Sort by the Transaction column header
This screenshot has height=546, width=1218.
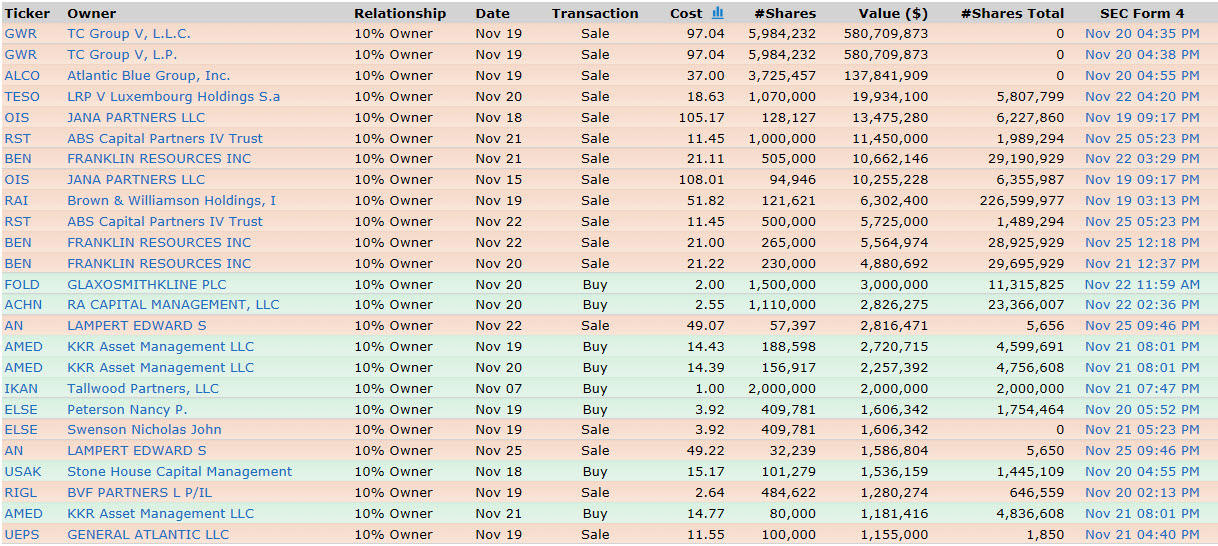coord(594,14)
